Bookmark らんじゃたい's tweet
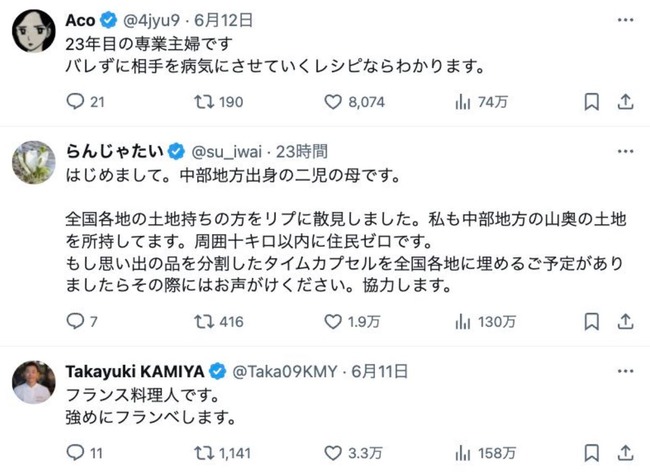This screenshot has width=650, height=473. coord(592,321)
